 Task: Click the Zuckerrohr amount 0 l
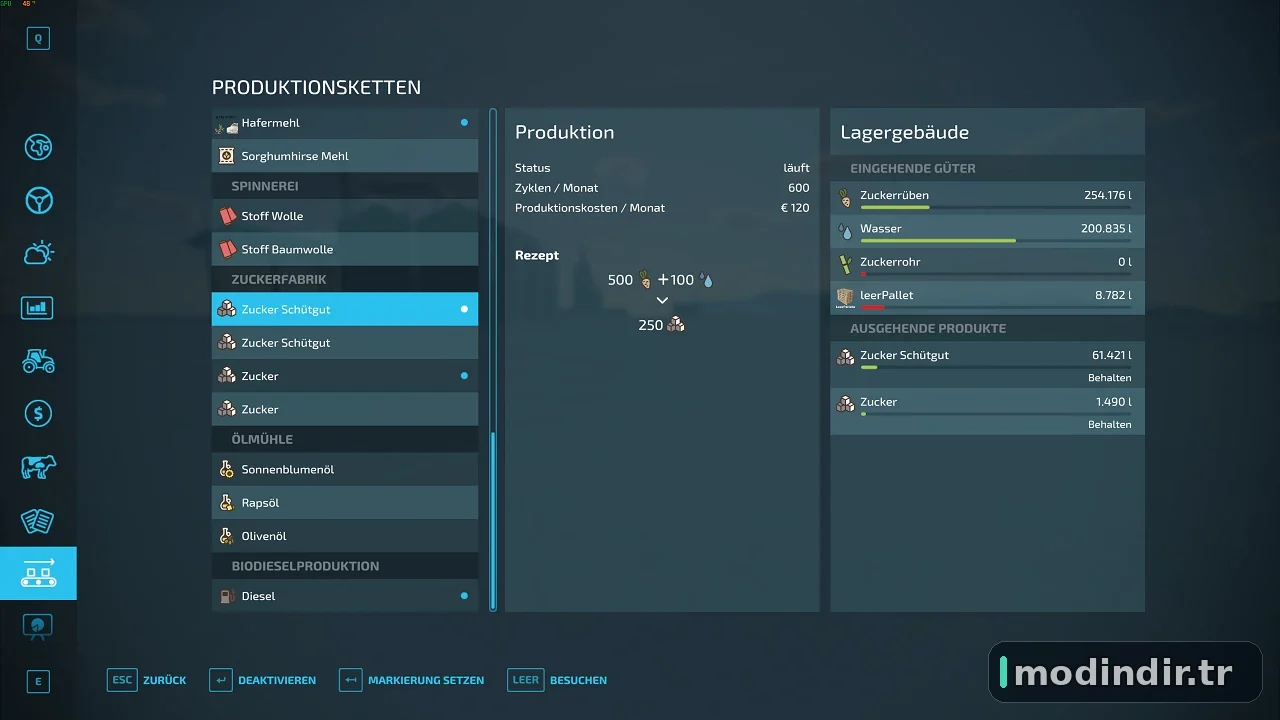(1125, 262)
